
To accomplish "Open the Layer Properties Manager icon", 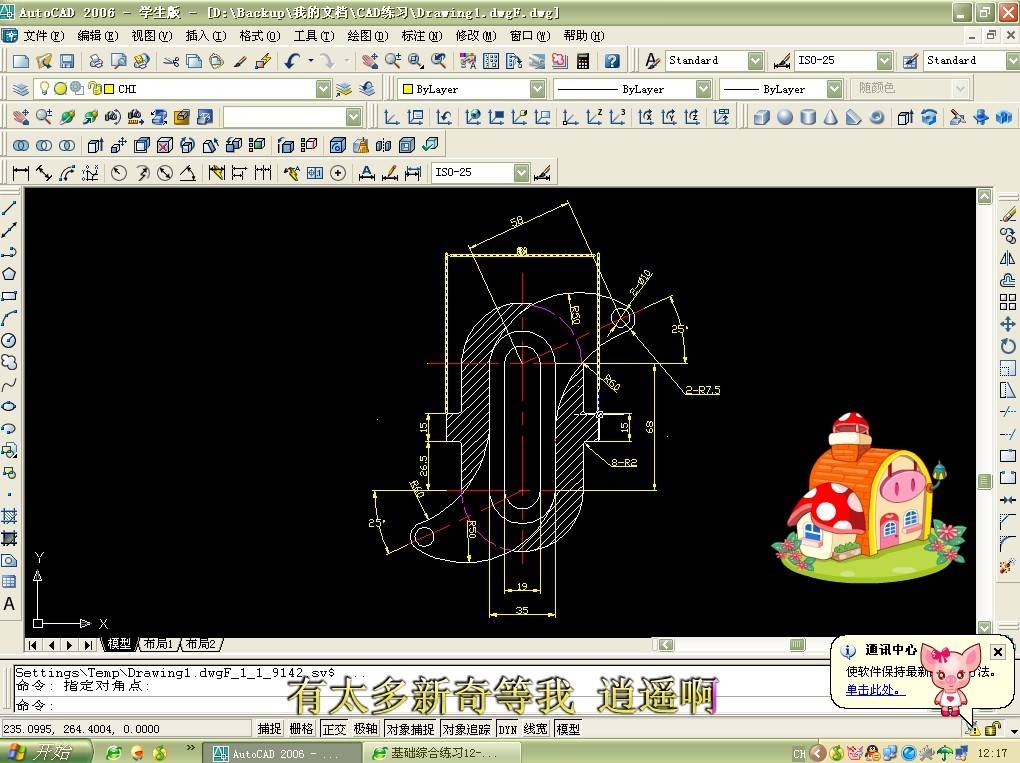I will [x=20, y=89].
